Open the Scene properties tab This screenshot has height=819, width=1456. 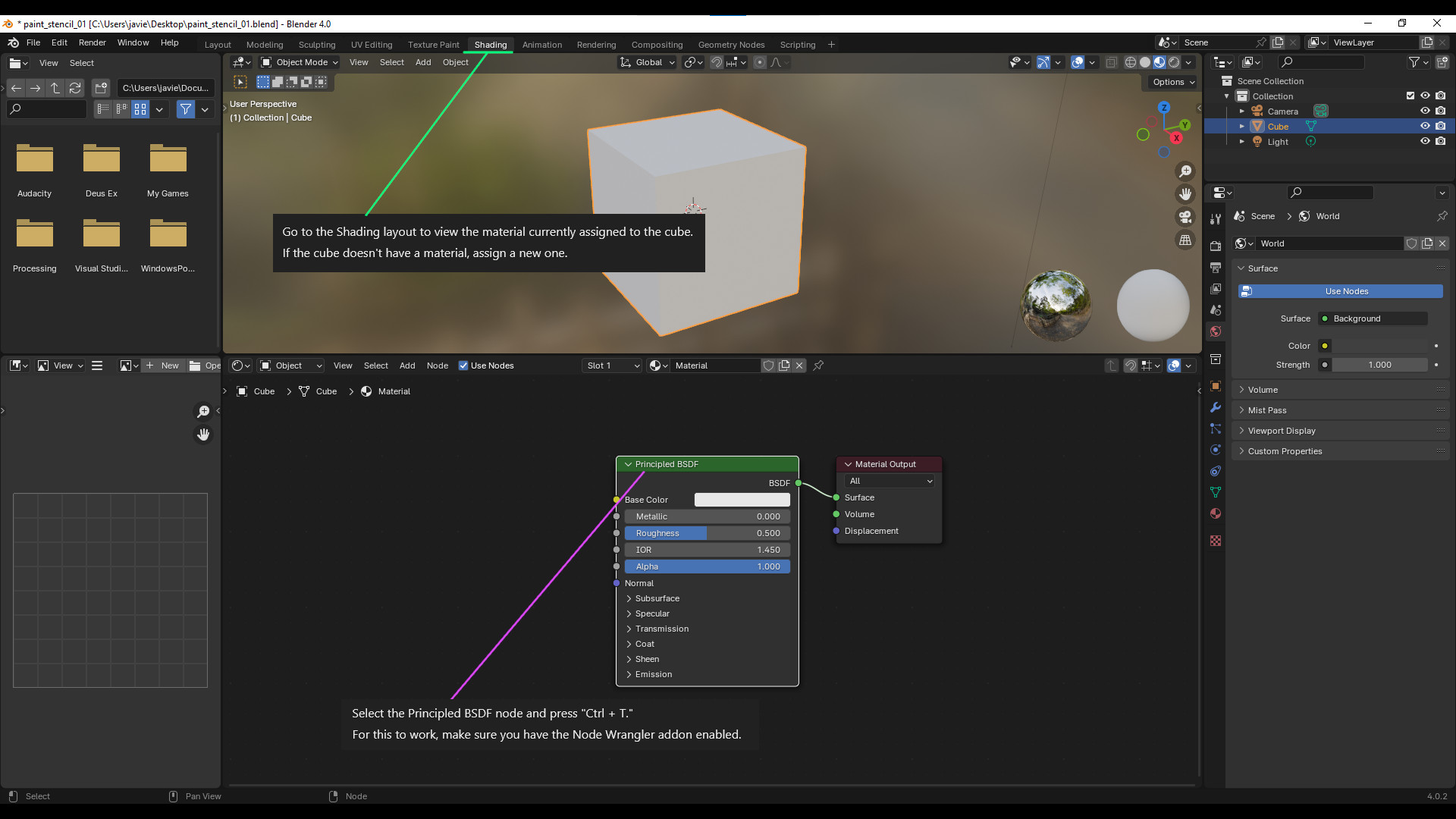[1216, 309]
